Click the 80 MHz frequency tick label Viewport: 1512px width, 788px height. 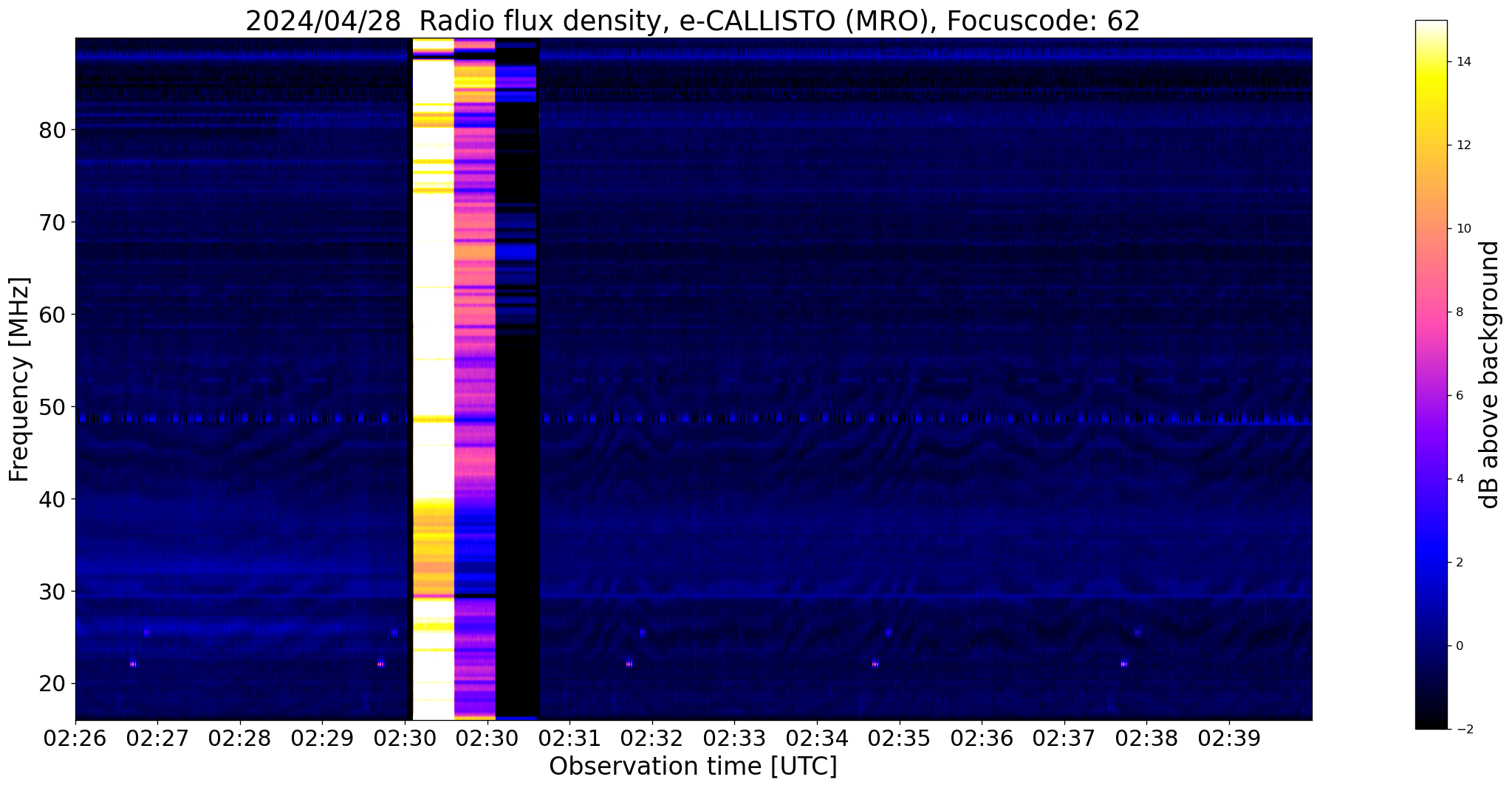(52, 130)
